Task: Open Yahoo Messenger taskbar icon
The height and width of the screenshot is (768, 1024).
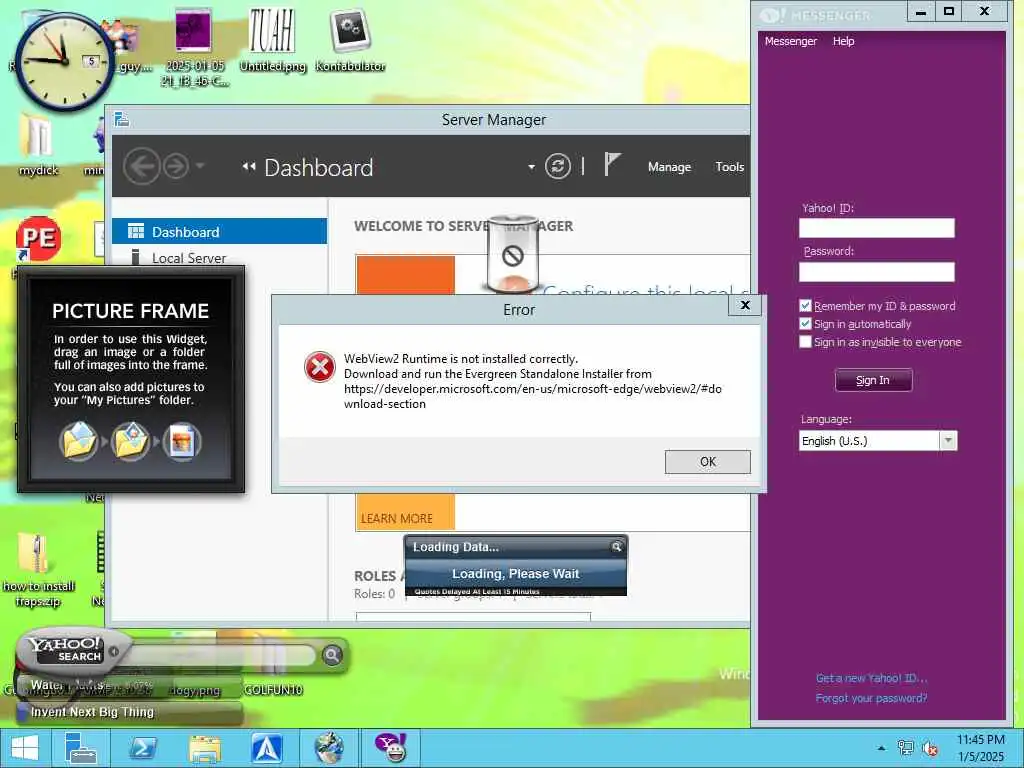Action: (391, 748)
